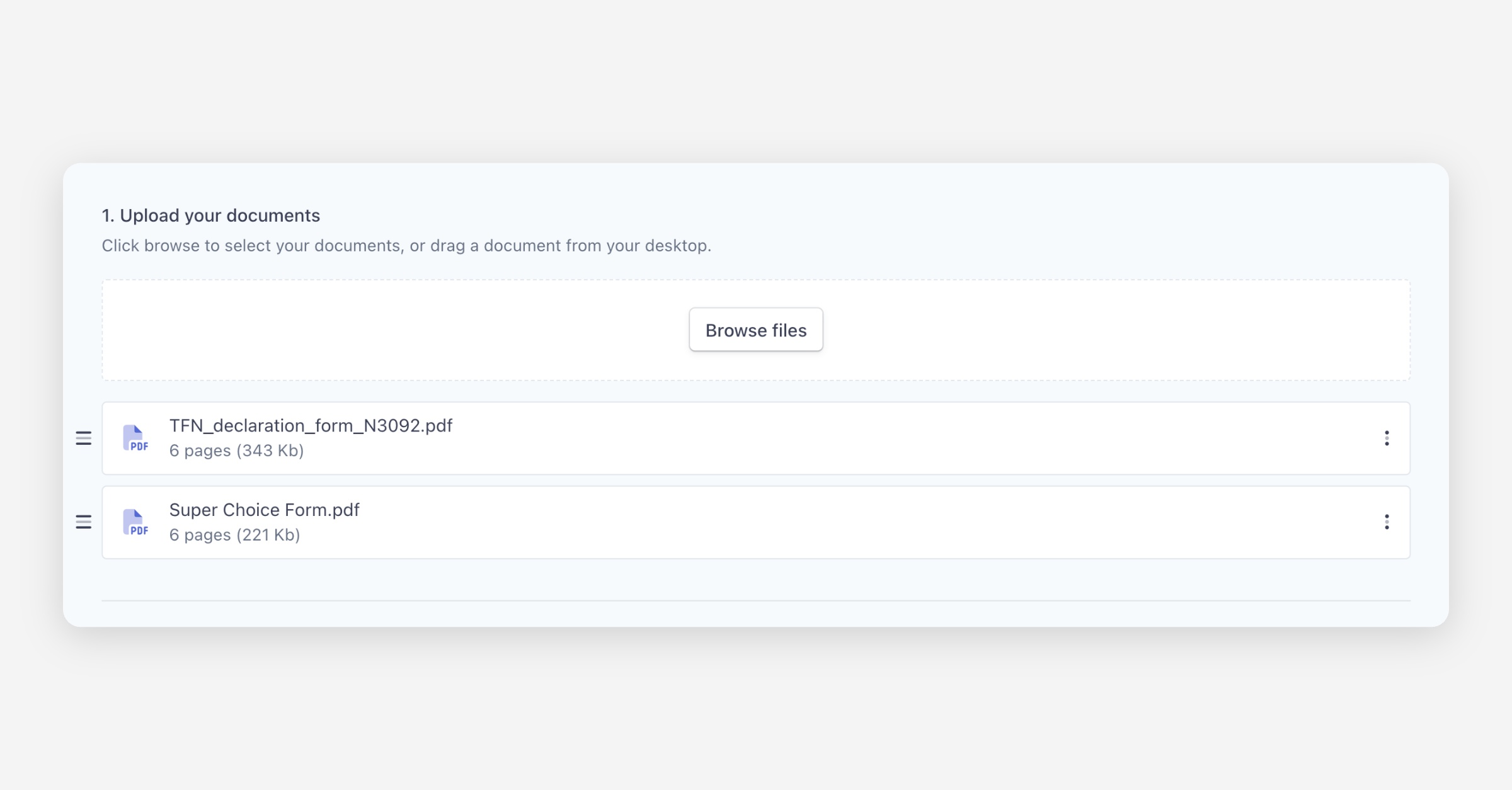Screen dimensions: 1512x790
Task: Click the dashed upload drop zone left of Browse files
Action: point(391,330)
